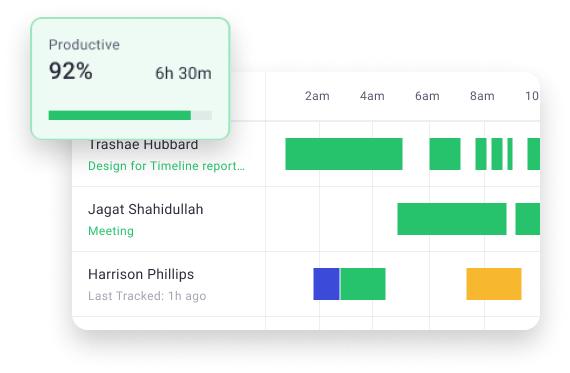Click Harrison's green activity block
This screenshot has height=373, width=570.
click(x=362, y=284)
